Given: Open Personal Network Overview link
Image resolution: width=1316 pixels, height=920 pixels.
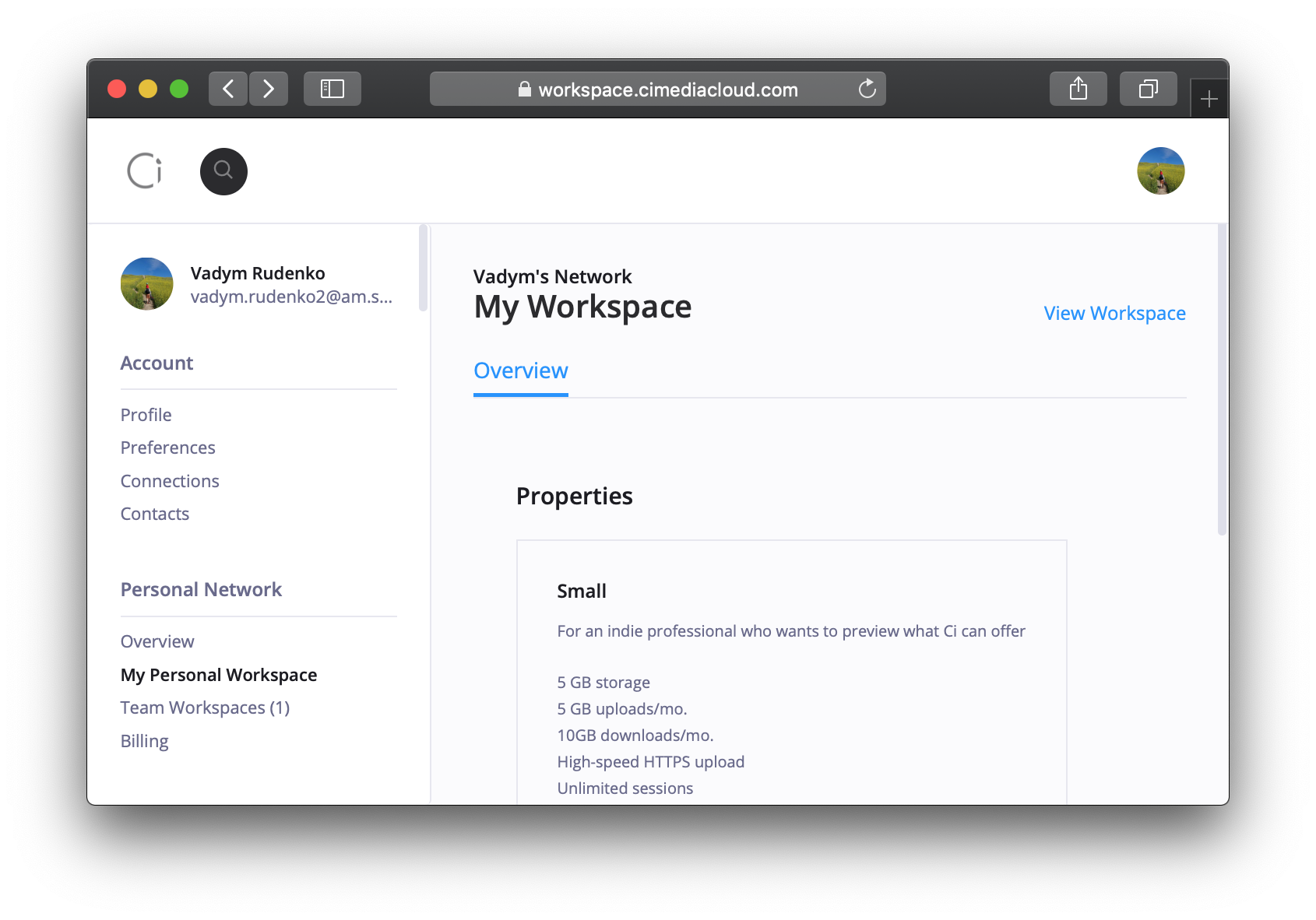Looking at the screenshot, I should (157, 641).
